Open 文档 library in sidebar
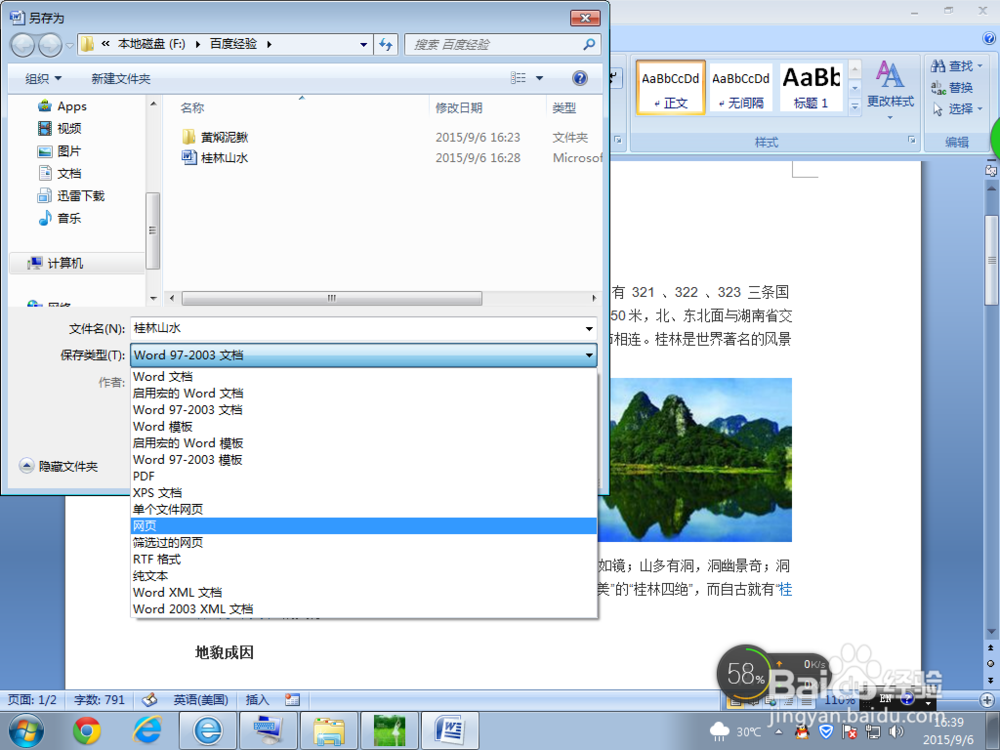The height and width of the screenshot is (750, 1000). [60, 173]
